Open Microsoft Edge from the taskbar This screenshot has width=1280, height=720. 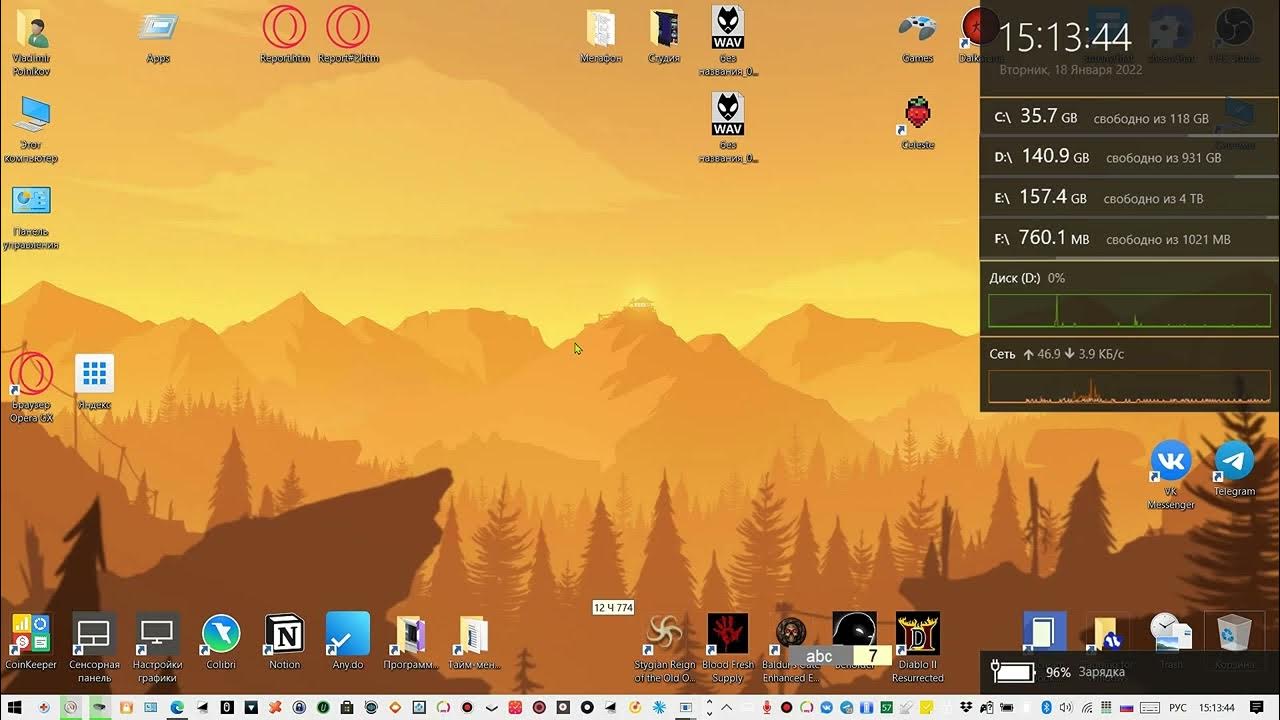pyautogui.click(x=177, y=707)
